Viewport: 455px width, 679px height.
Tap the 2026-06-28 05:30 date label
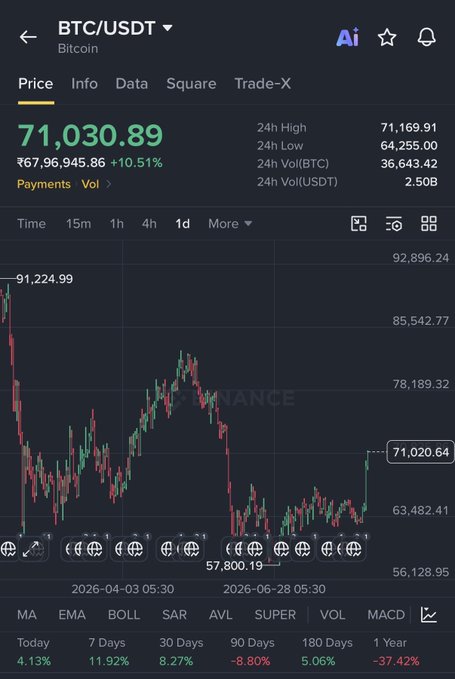[x=274, y=589]
